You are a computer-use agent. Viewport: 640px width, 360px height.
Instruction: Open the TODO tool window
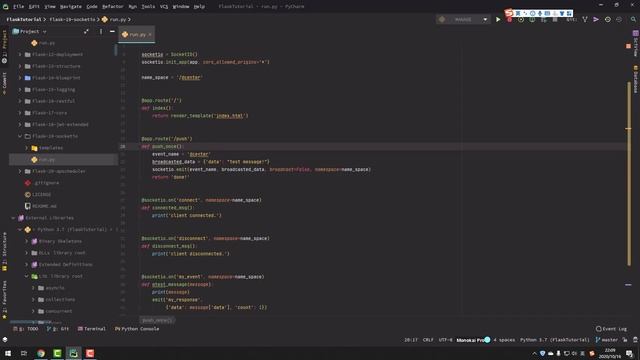[26, 329]
